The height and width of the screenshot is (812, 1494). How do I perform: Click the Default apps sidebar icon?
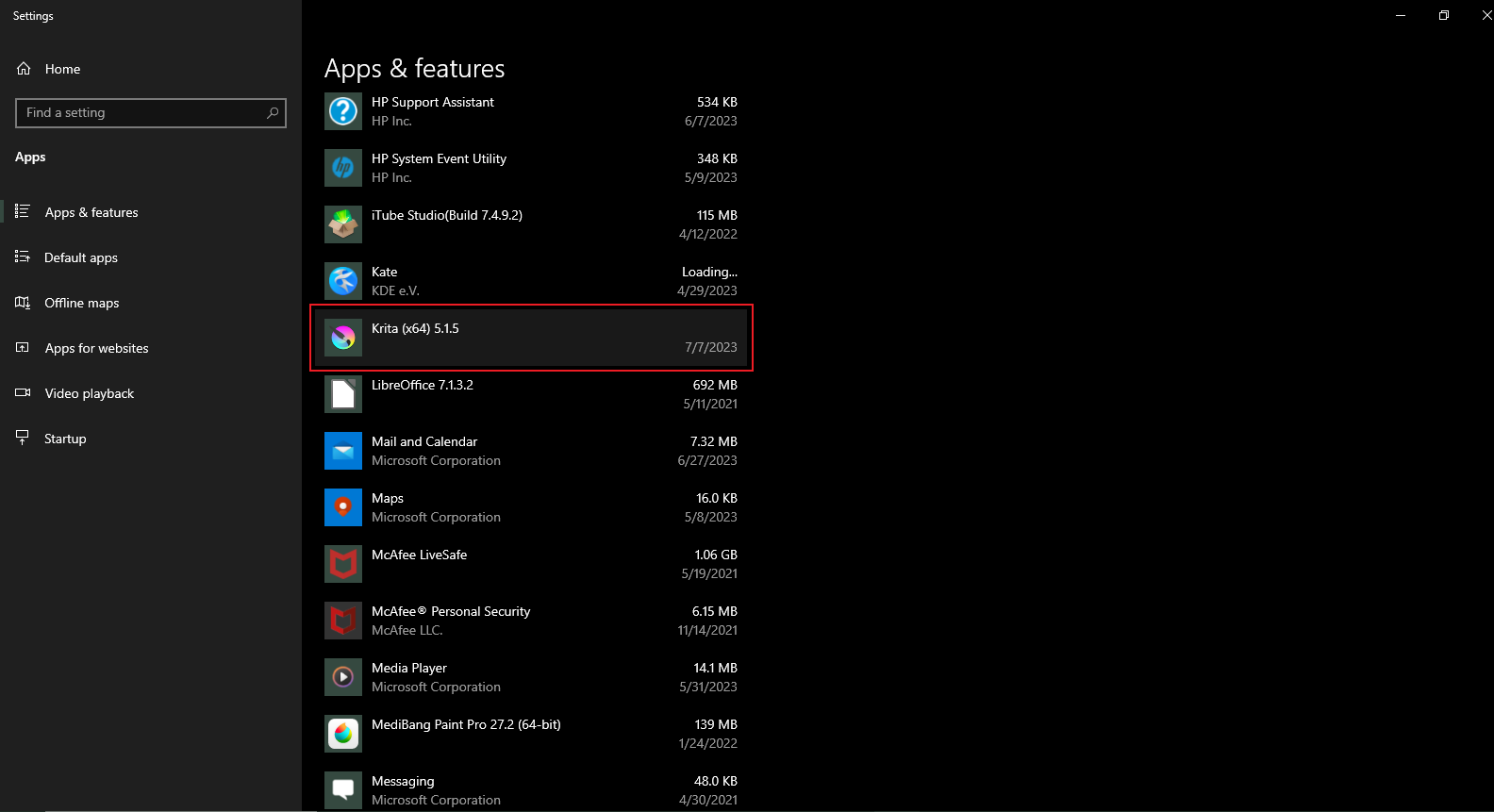click(23, 257)
